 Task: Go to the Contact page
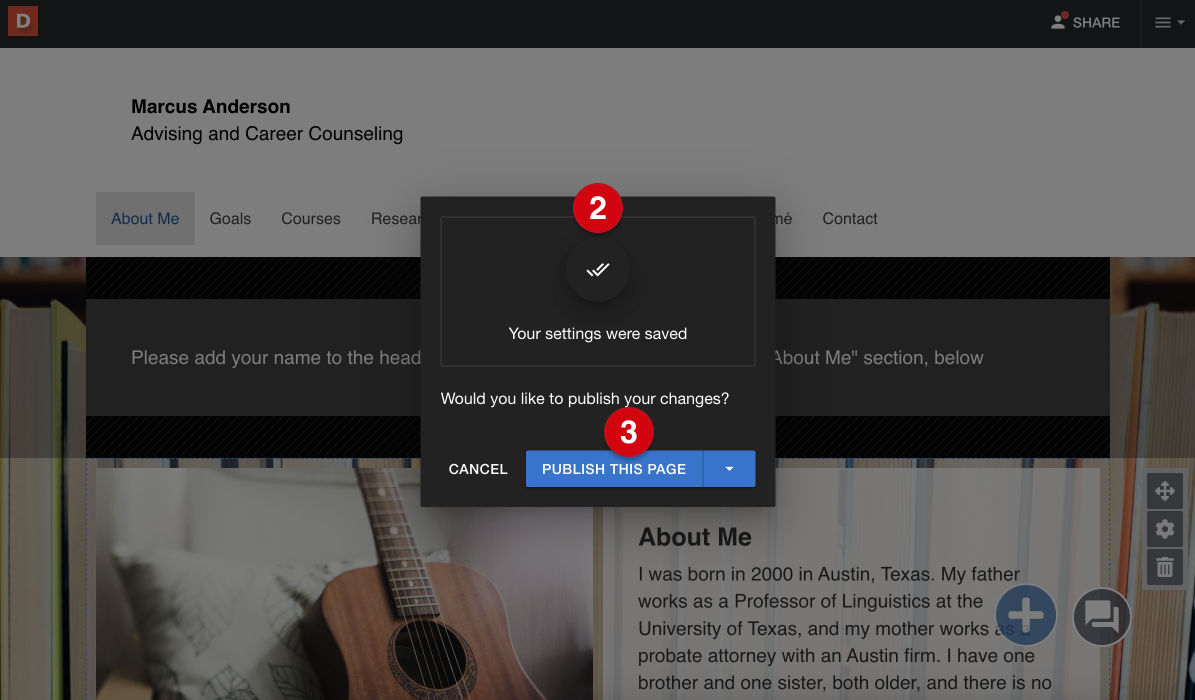849,218
